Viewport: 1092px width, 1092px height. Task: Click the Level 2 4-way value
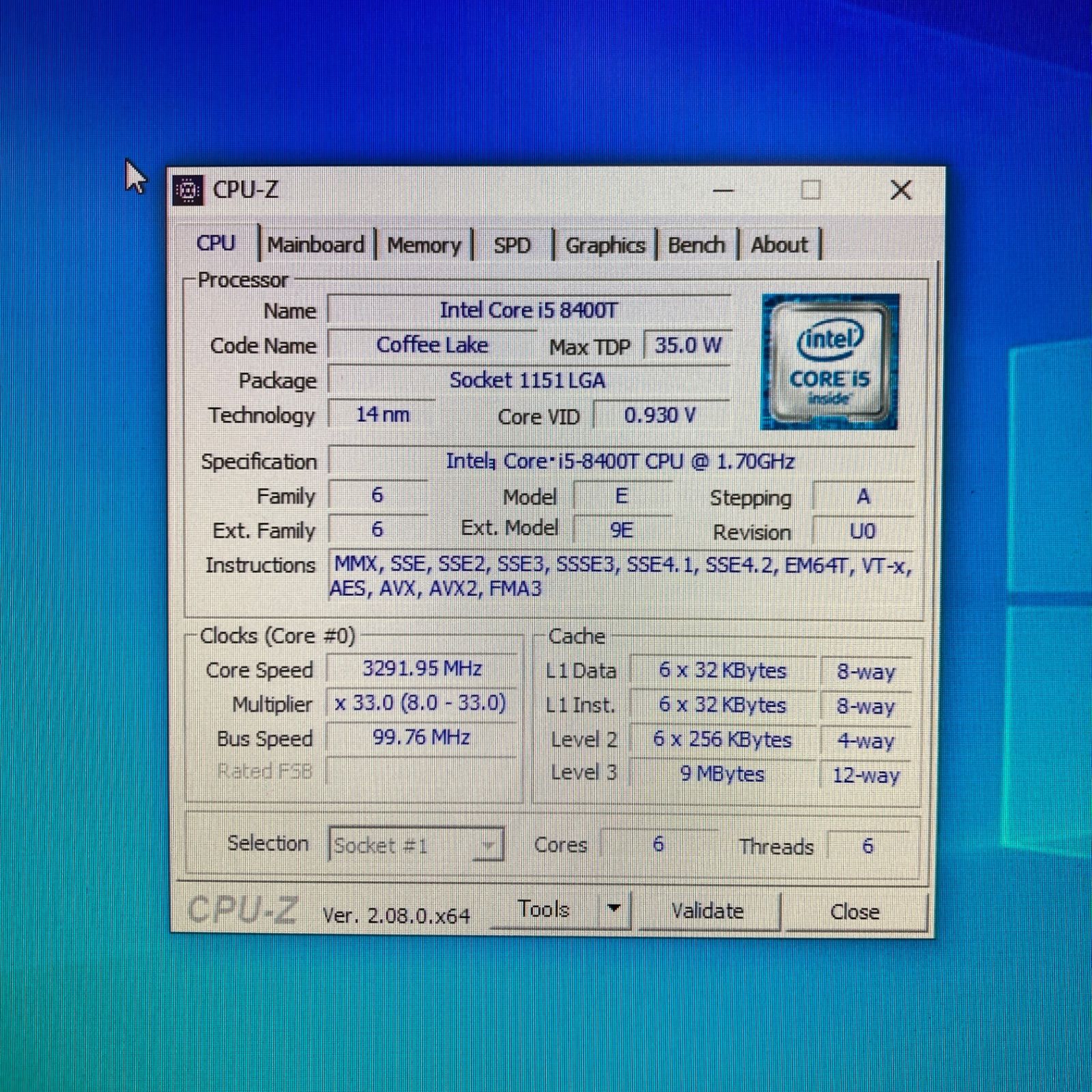(x=865, y=741)
